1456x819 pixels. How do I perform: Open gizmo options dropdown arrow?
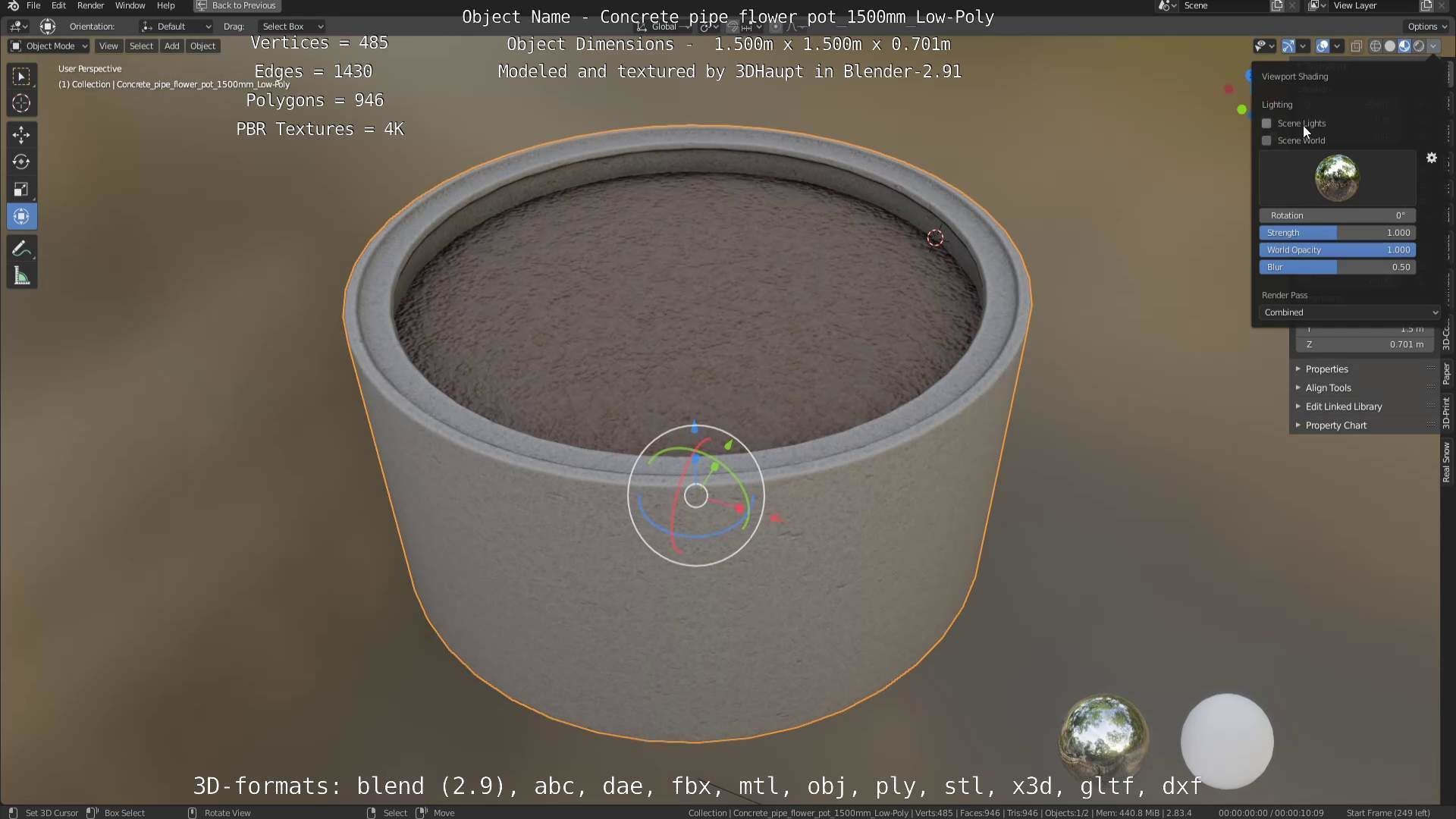pyautogui.click(x=1302, y=46)
